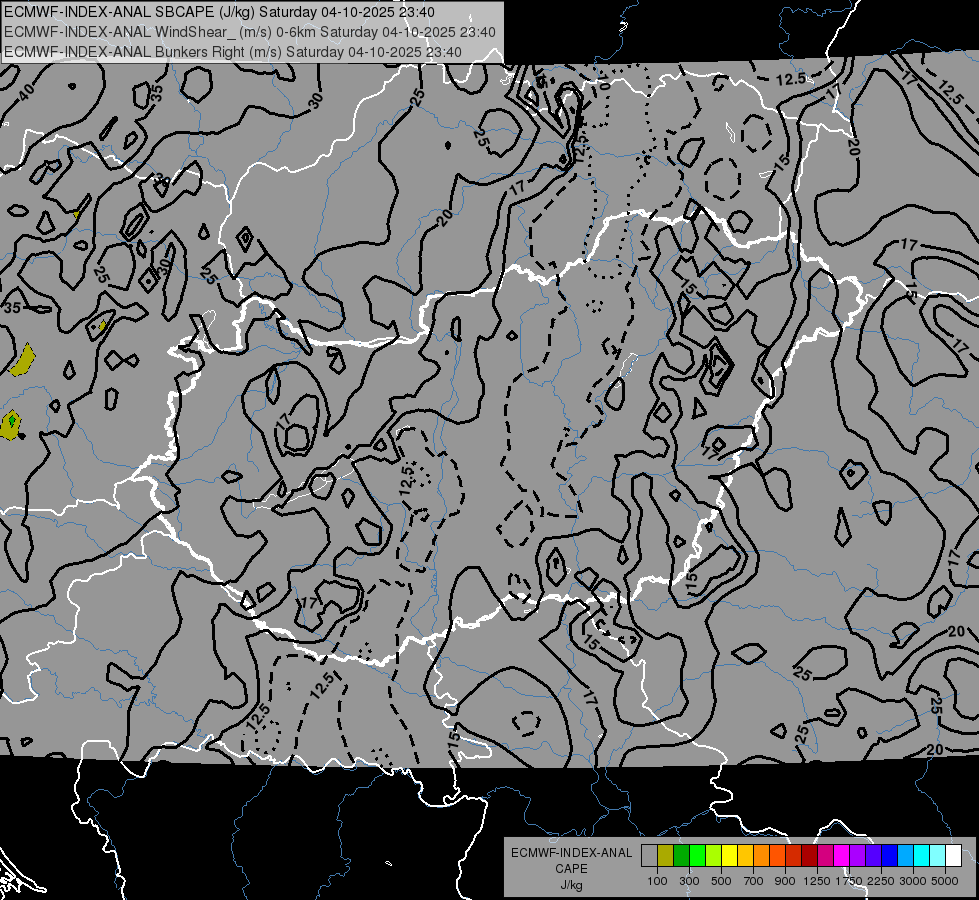This screenshot has width=979, height=900.
Task: Click the 2250 legend scale value
Action: pyautogui.click(x=881, y=881)
